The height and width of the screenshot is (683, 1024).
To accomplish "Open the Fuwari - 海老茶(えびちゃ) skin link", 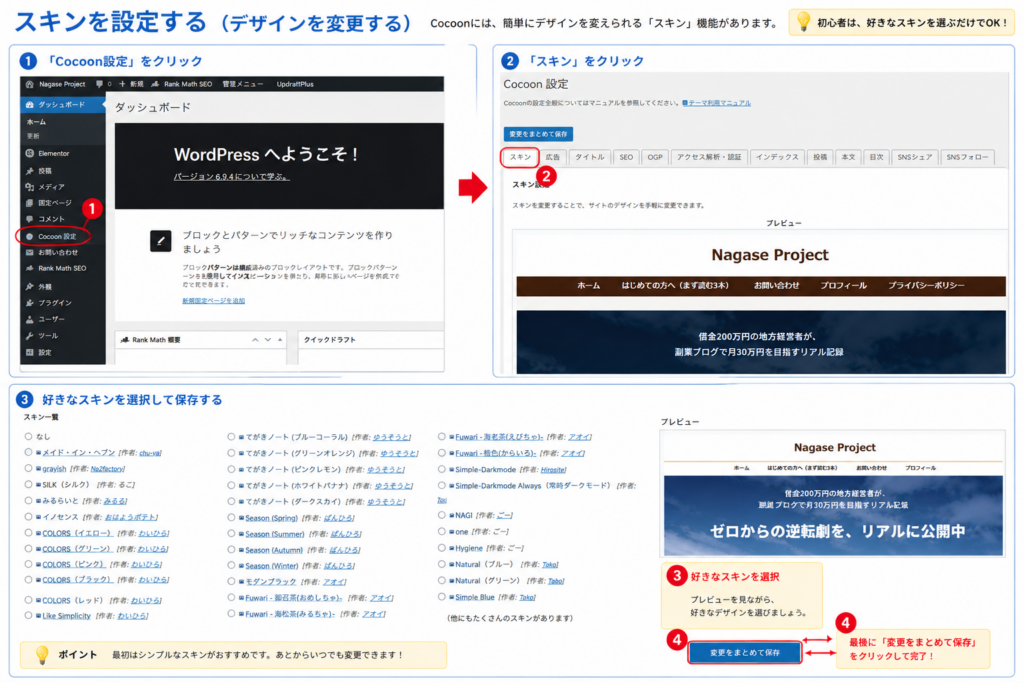I will 498,437.
